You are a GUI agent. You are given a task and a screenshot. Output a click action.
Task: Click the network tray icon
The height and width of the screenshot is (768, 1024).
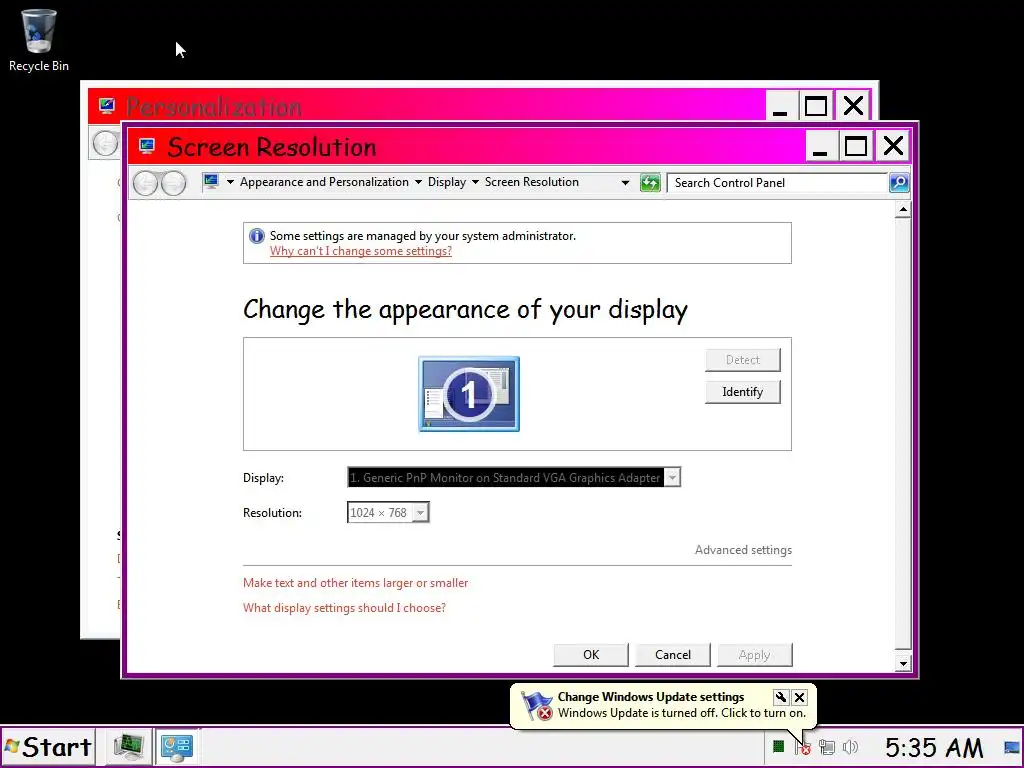pyautogui.click(x=827, y=747)
